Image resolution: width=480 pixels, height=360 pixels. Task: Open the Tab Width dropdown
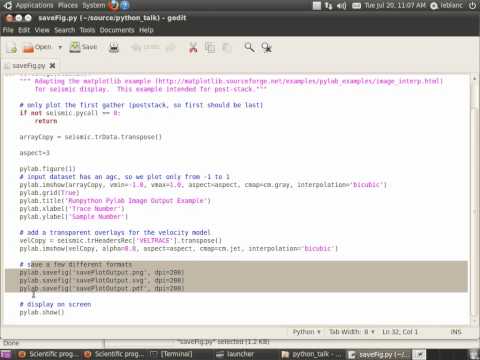click(352, 332)
